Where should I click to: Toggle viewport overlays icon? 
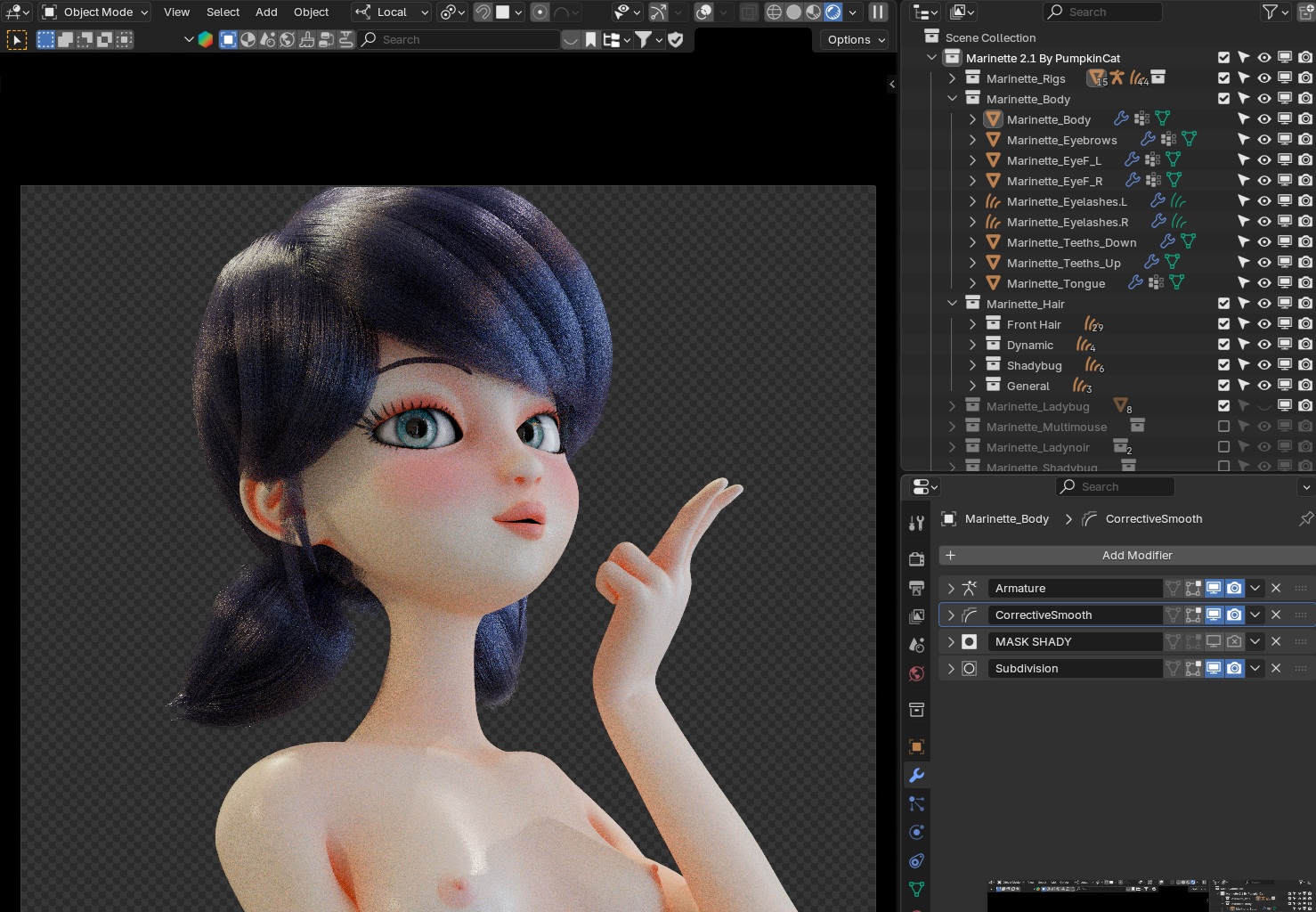704,12
